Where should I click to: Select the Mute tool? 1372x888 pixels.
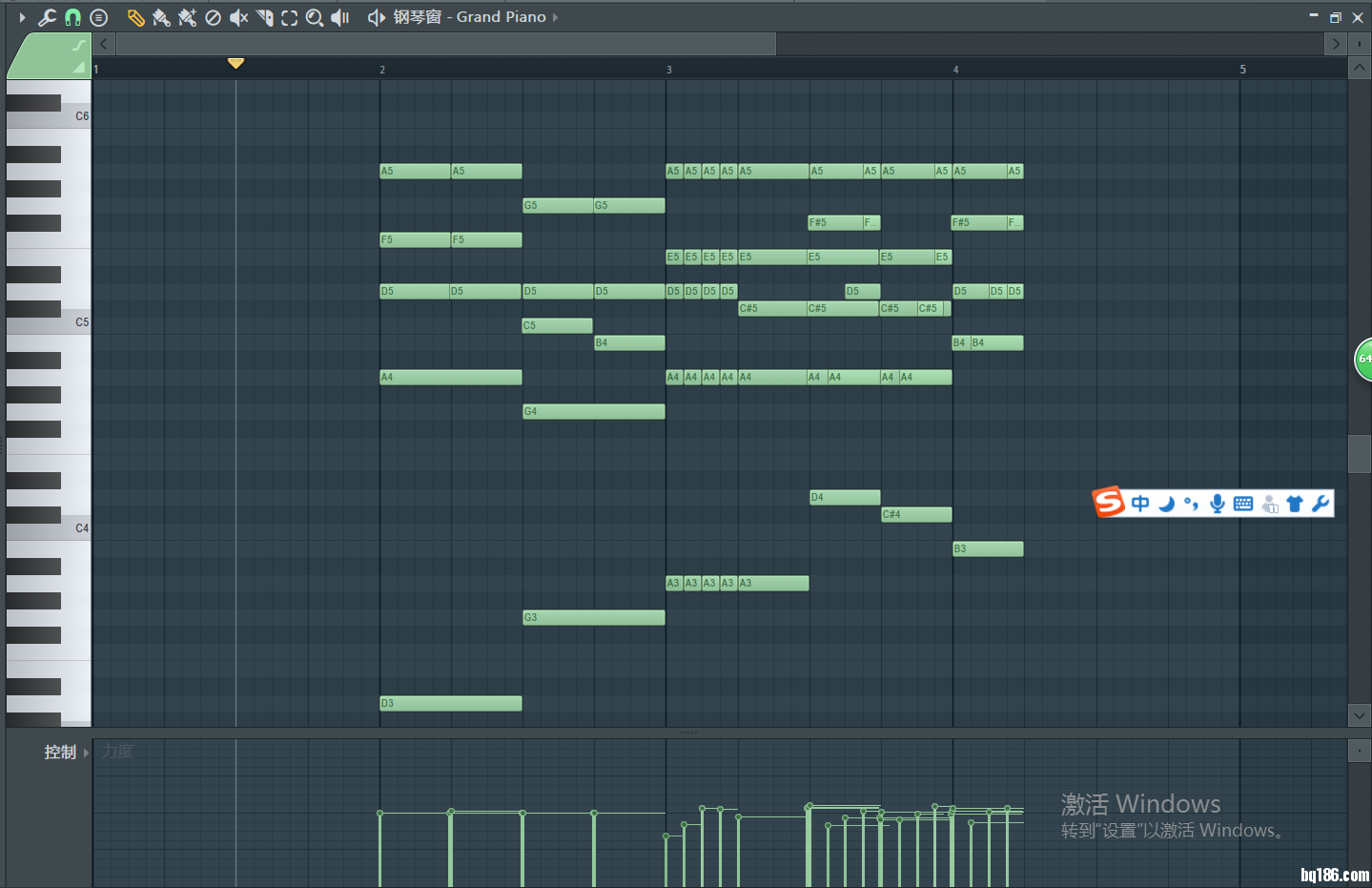238,17
